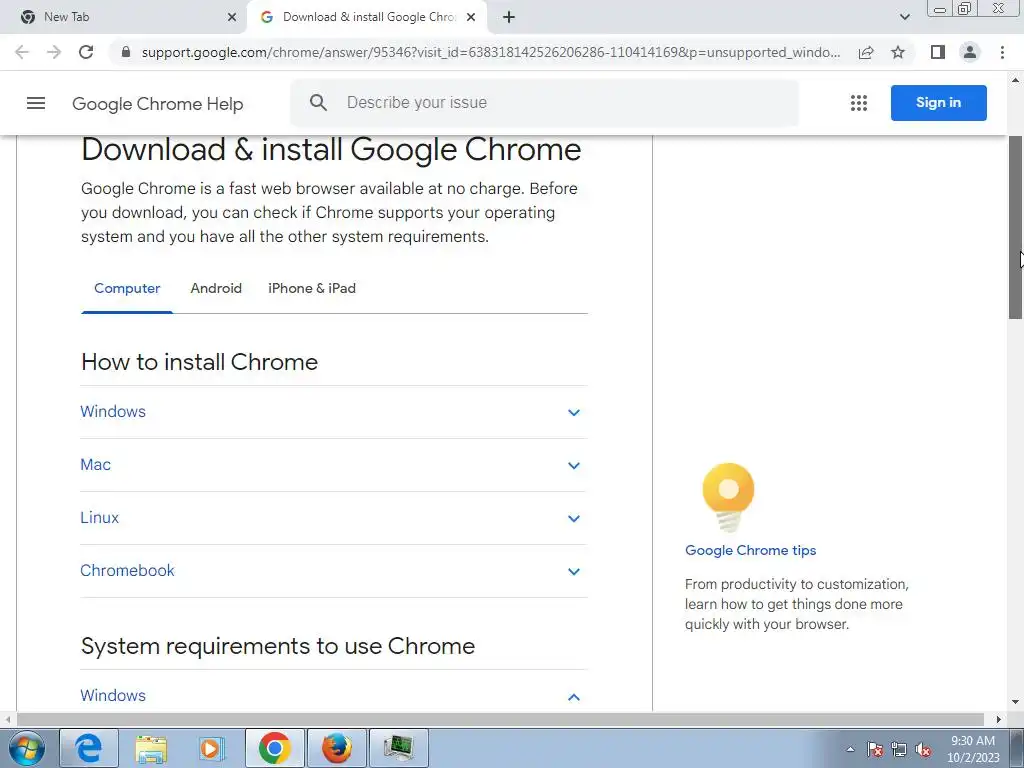1024x768 pixels.
Task: Share this page using the share icon
Action: click(866, 52)
